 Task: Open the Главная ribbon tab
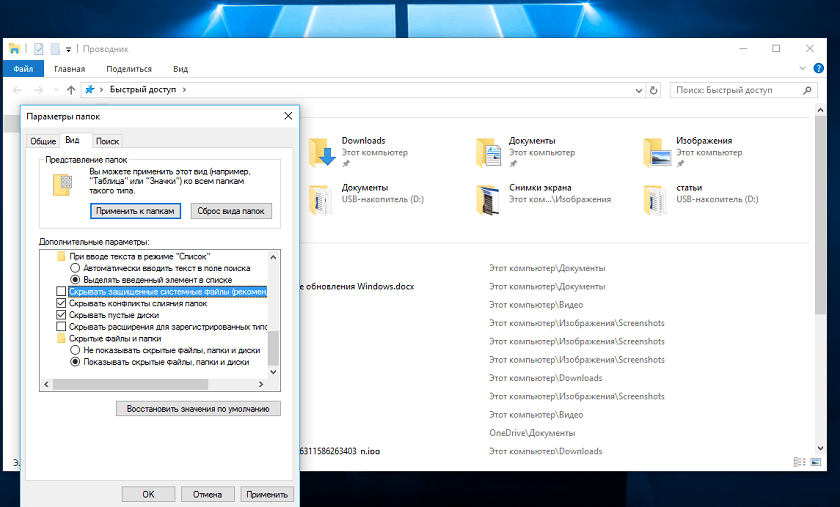point(69,69)
